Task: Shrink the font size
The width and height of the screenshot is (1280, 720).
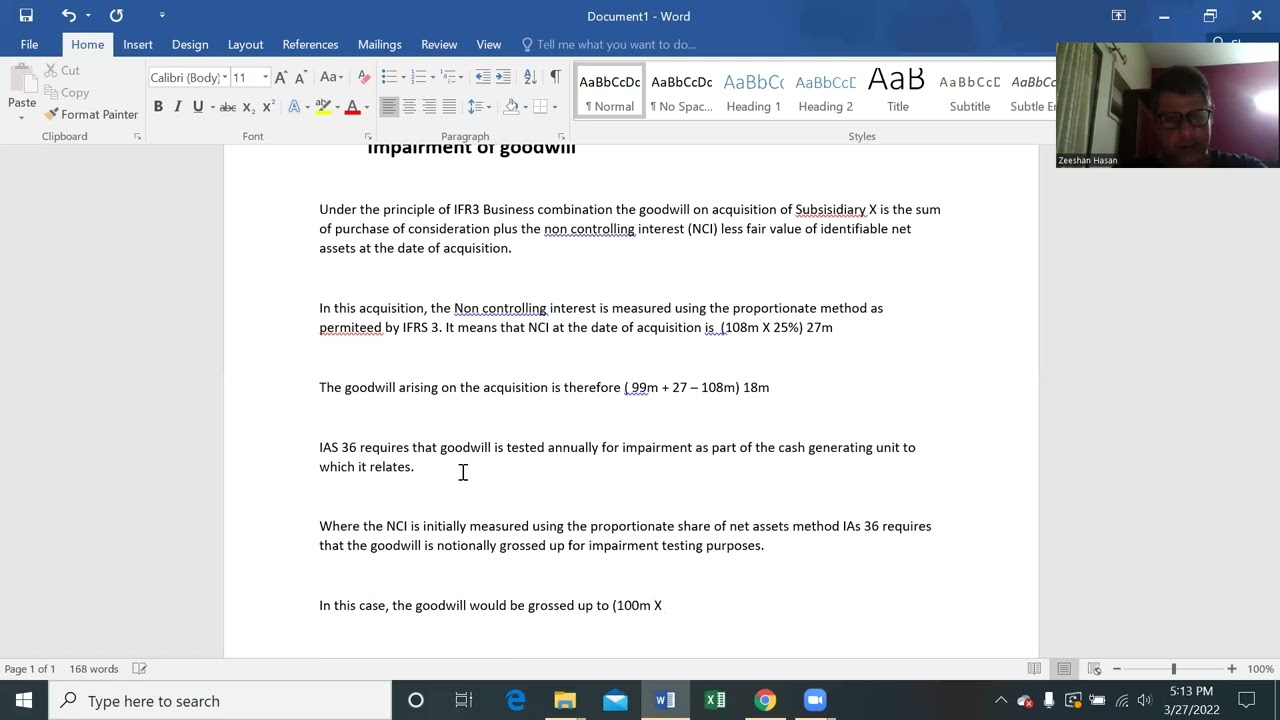Action: point(300,77)
